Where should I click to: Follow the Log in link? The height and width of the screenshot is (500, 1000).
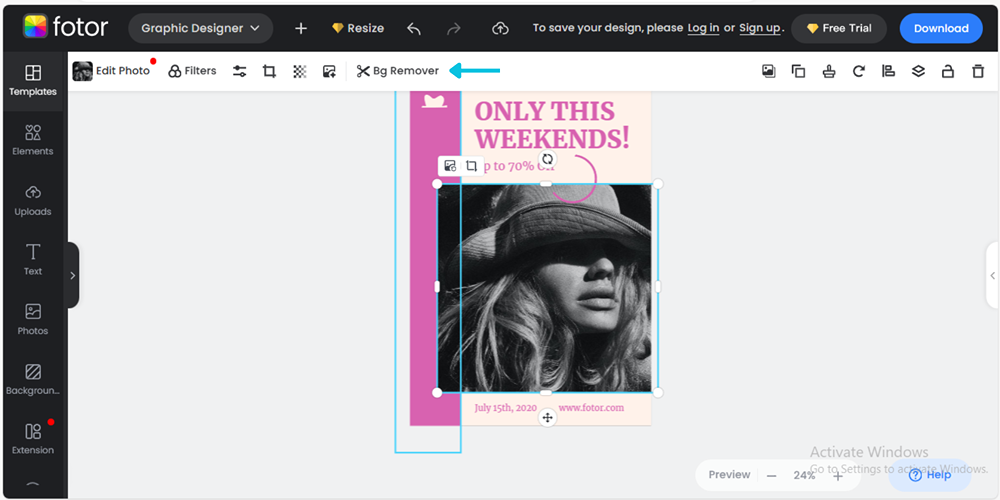[703, 28]
